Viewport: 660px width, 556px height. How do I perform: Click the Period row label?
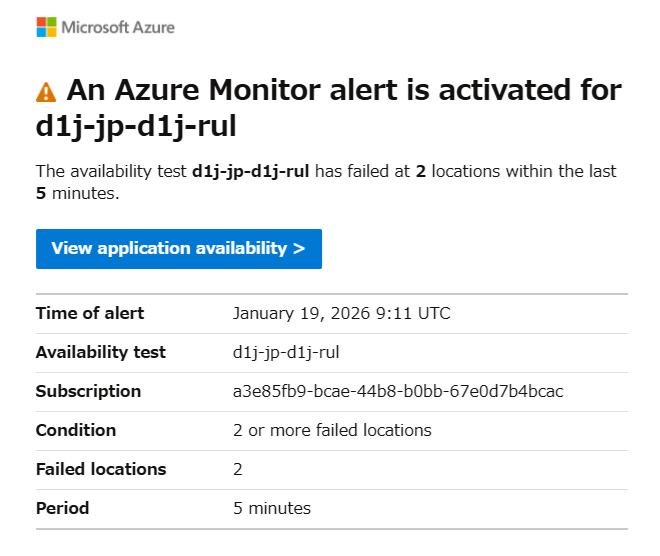[x=62, y=508]
